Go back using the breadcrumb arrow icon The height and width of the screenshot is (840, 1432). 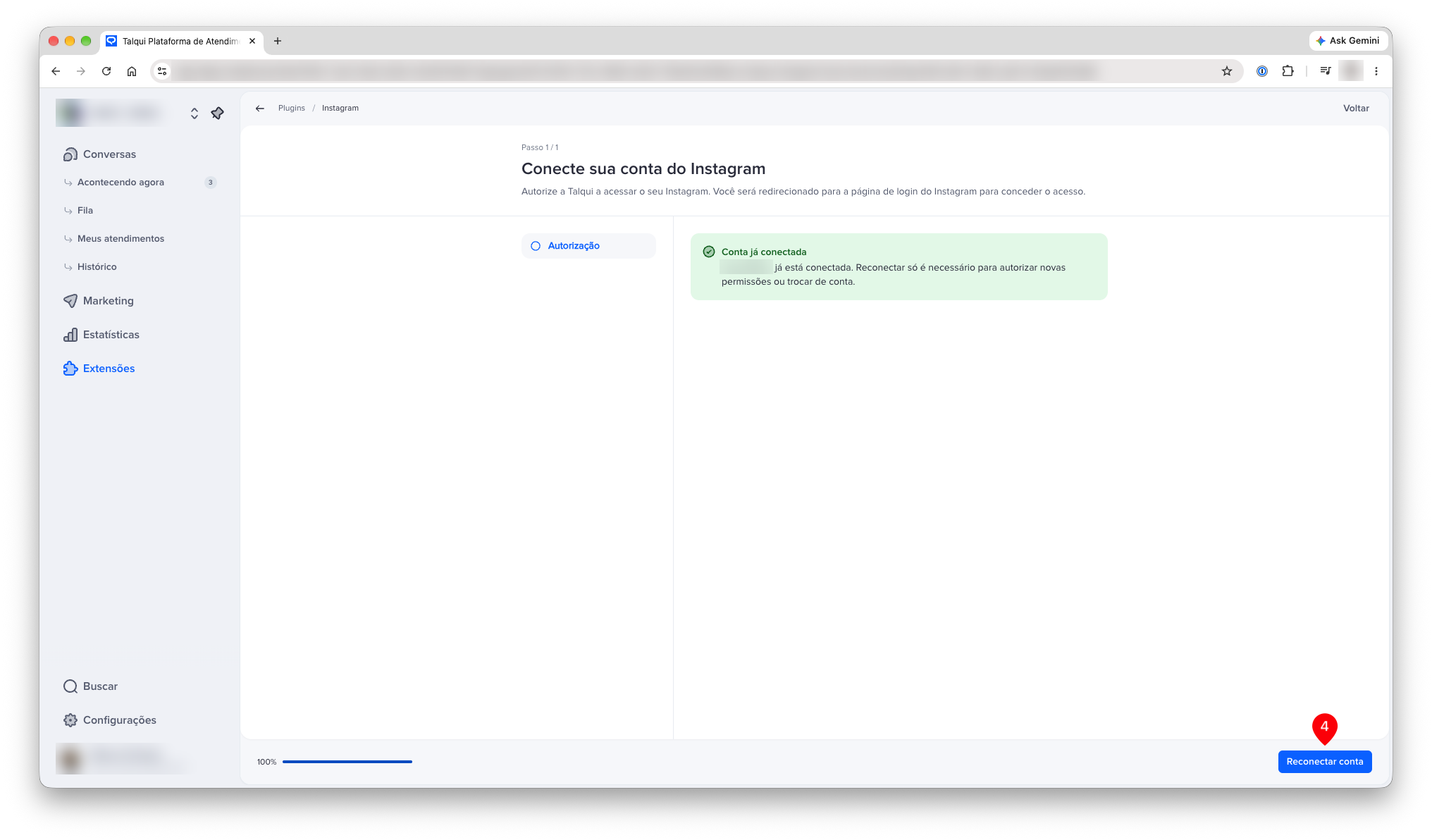tap(260, 108)
